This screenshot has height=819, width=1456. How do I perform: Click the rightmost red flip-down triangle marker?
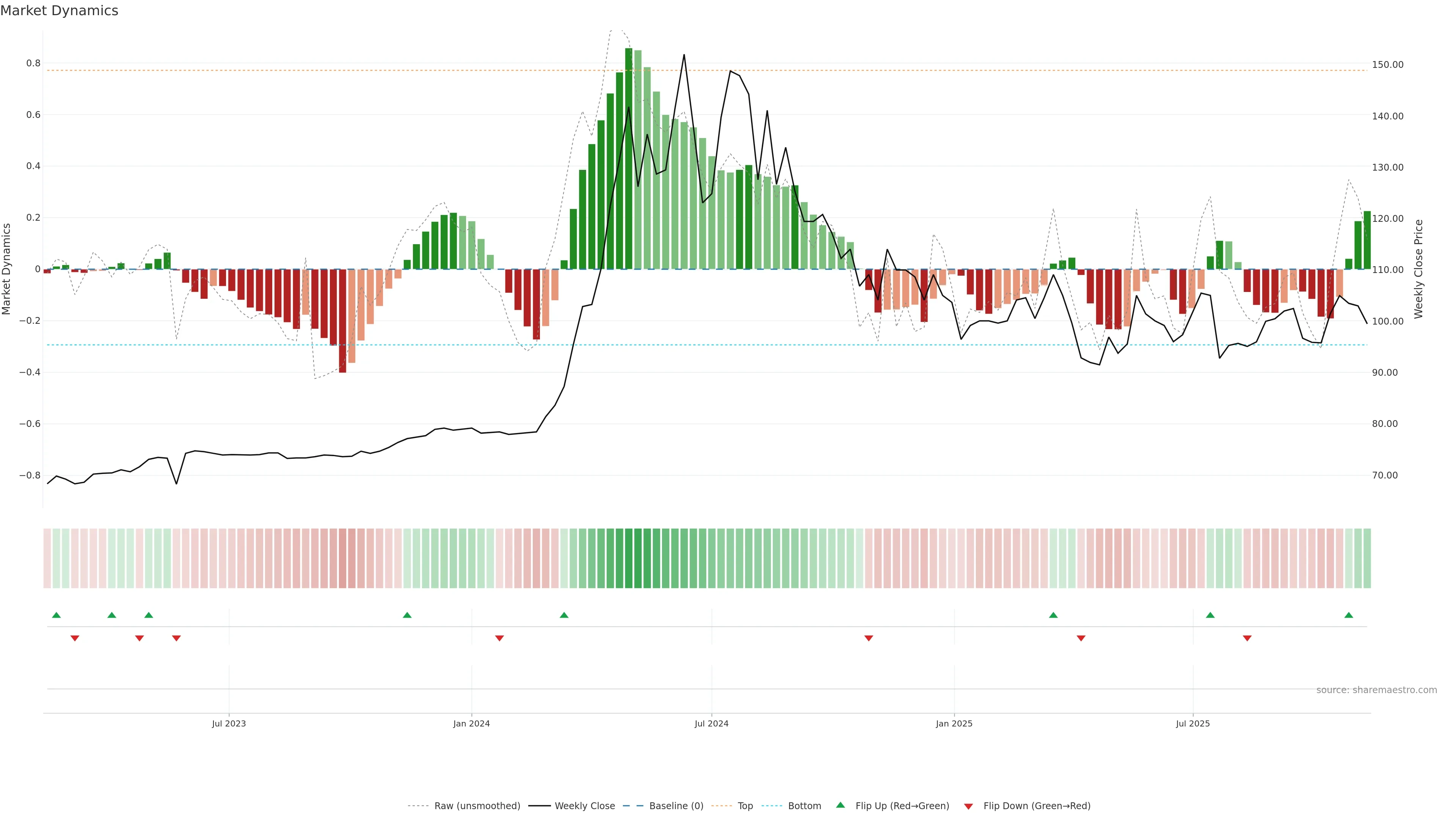[1247, 638]
